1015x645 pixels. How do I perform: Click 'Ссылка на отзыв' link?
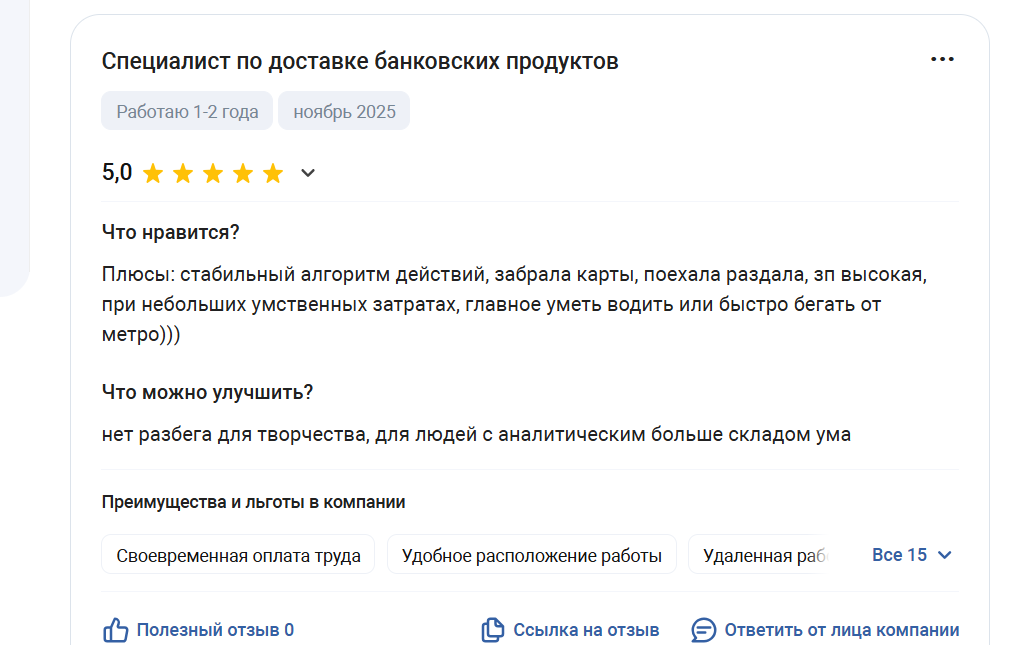pyautogui.click(x=586, y=630)
